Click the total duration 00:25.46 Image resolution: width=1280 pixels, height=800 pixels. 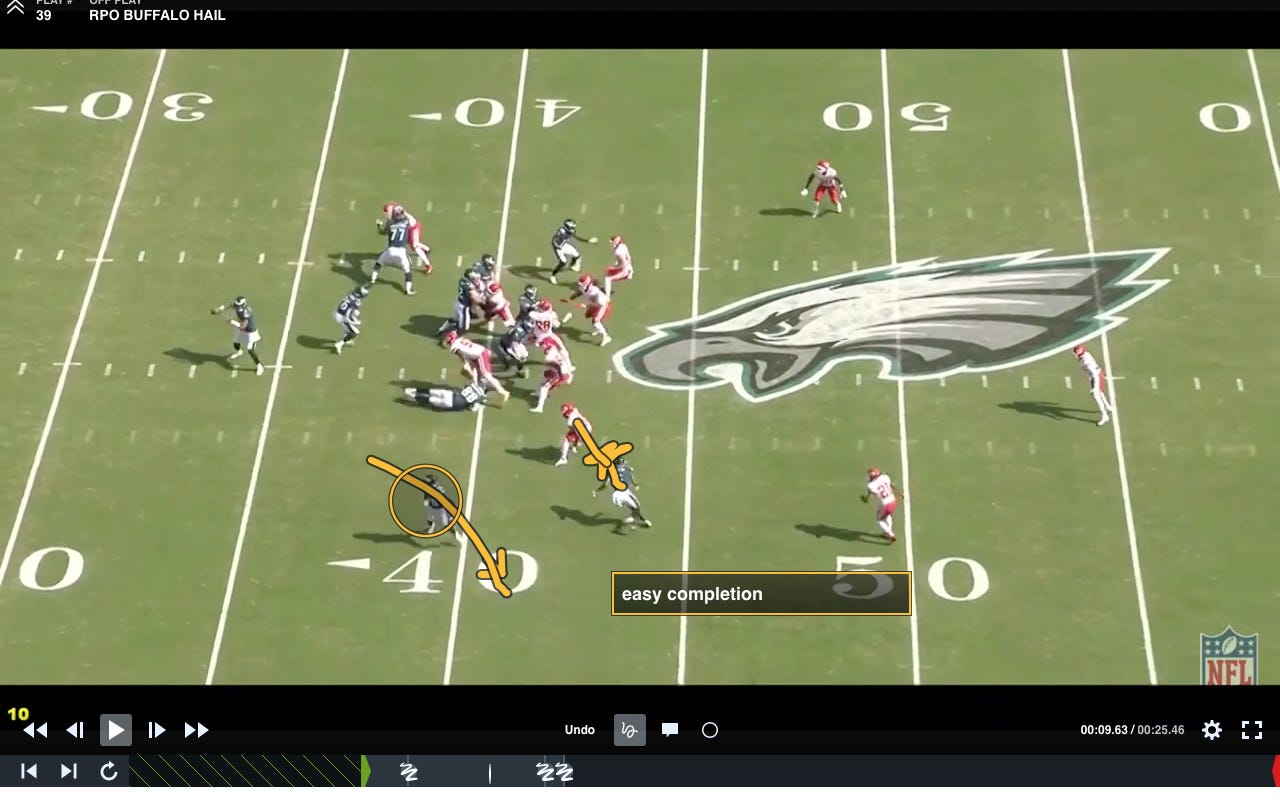tap(1161, 730)
